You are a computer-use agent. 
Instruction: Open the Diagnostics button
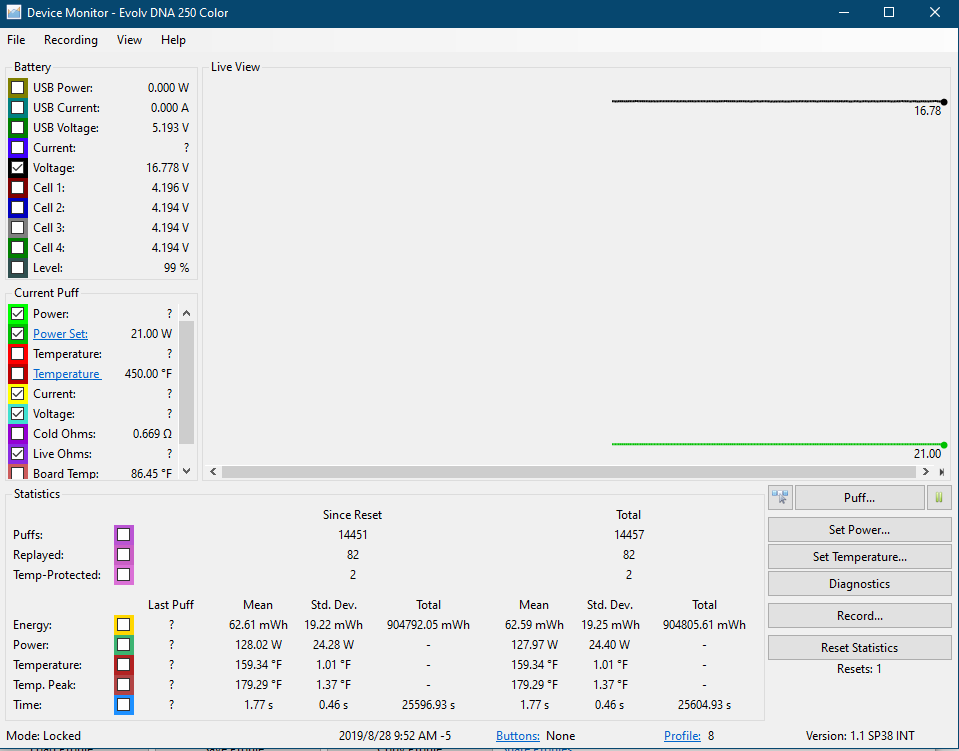coord(859,584)
